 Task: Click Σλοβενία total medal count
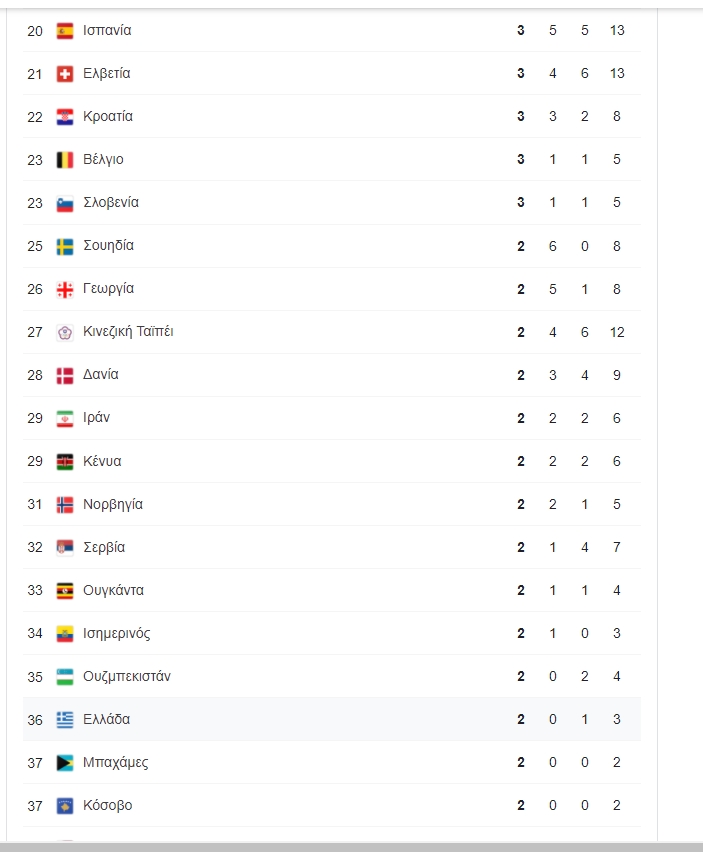coord(617,203)
